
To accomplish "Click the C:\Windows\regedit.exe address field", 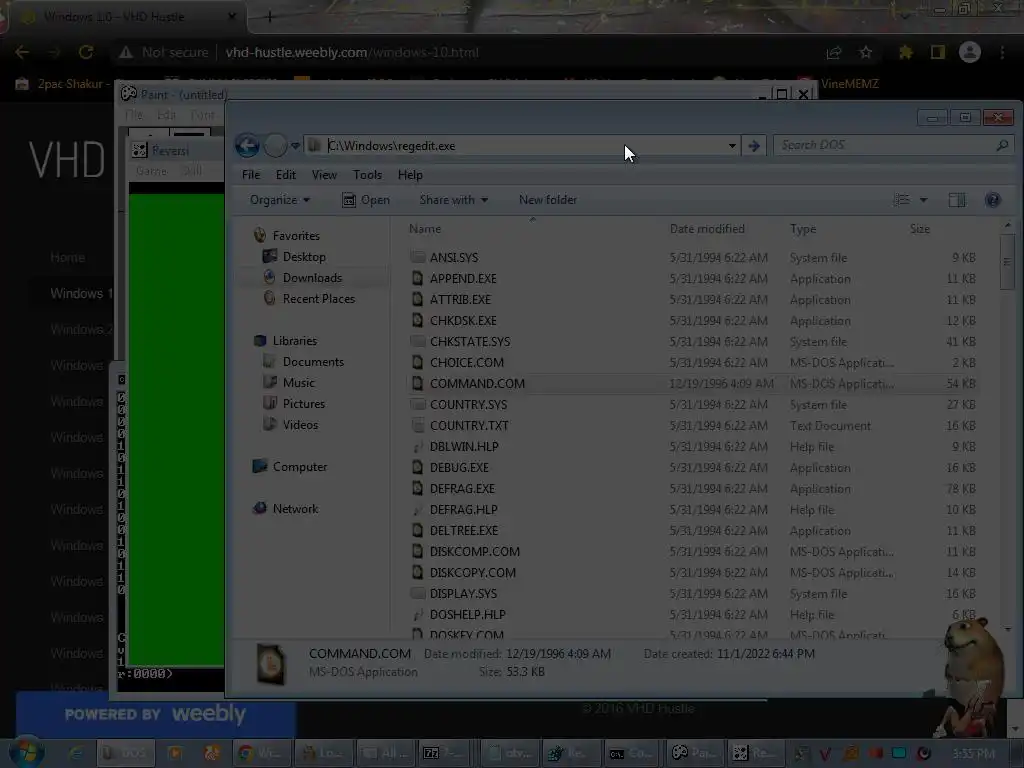I will [522, 146].
